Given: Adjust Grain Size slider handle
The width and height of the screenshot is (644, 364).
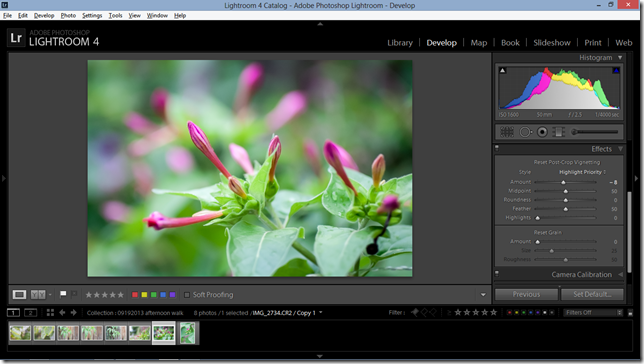Looking at the screenshot, I should (552, 251).
